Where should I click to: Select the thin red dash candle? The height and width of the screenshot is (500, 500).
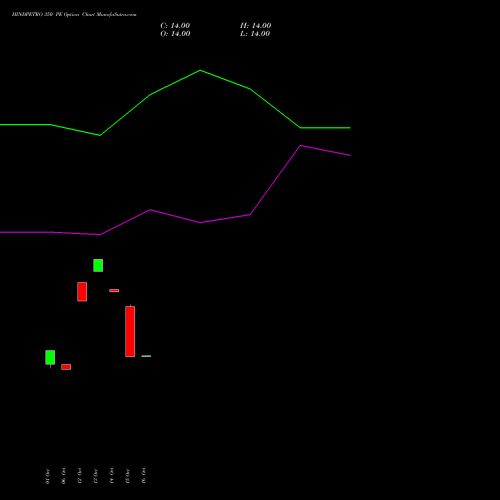[114, 290]
